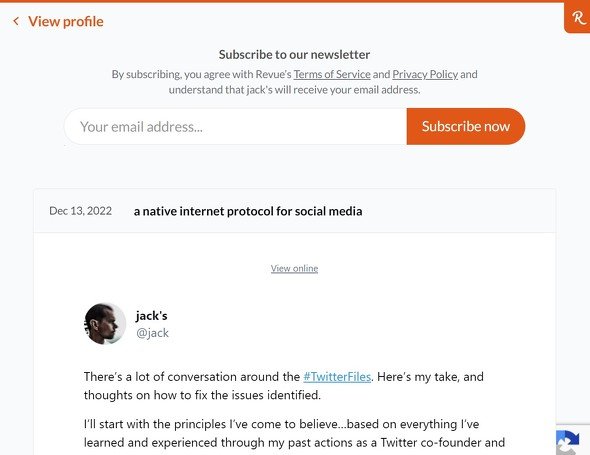Open the native internet protocol post title
The image size is (590, 455).
[x=248, y=211]
